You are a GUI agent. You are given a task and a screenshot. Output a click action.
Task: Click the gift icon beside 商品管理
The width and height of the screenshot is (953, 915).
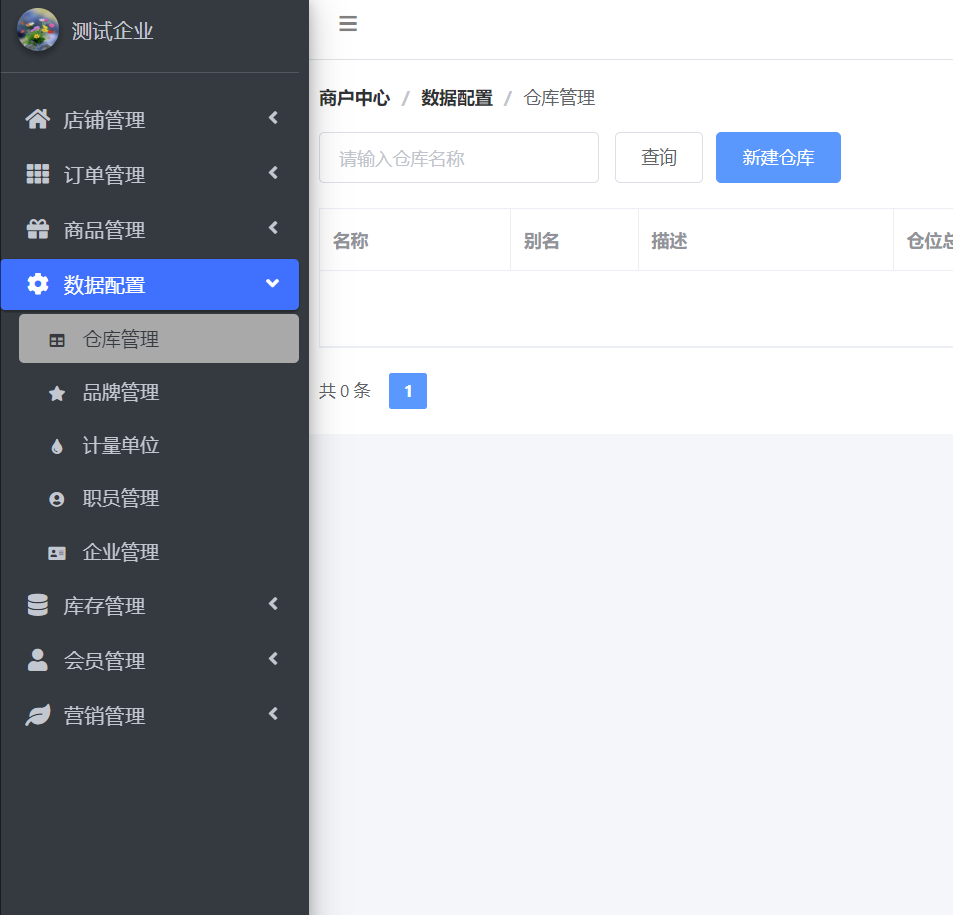[x=37, y=230]
